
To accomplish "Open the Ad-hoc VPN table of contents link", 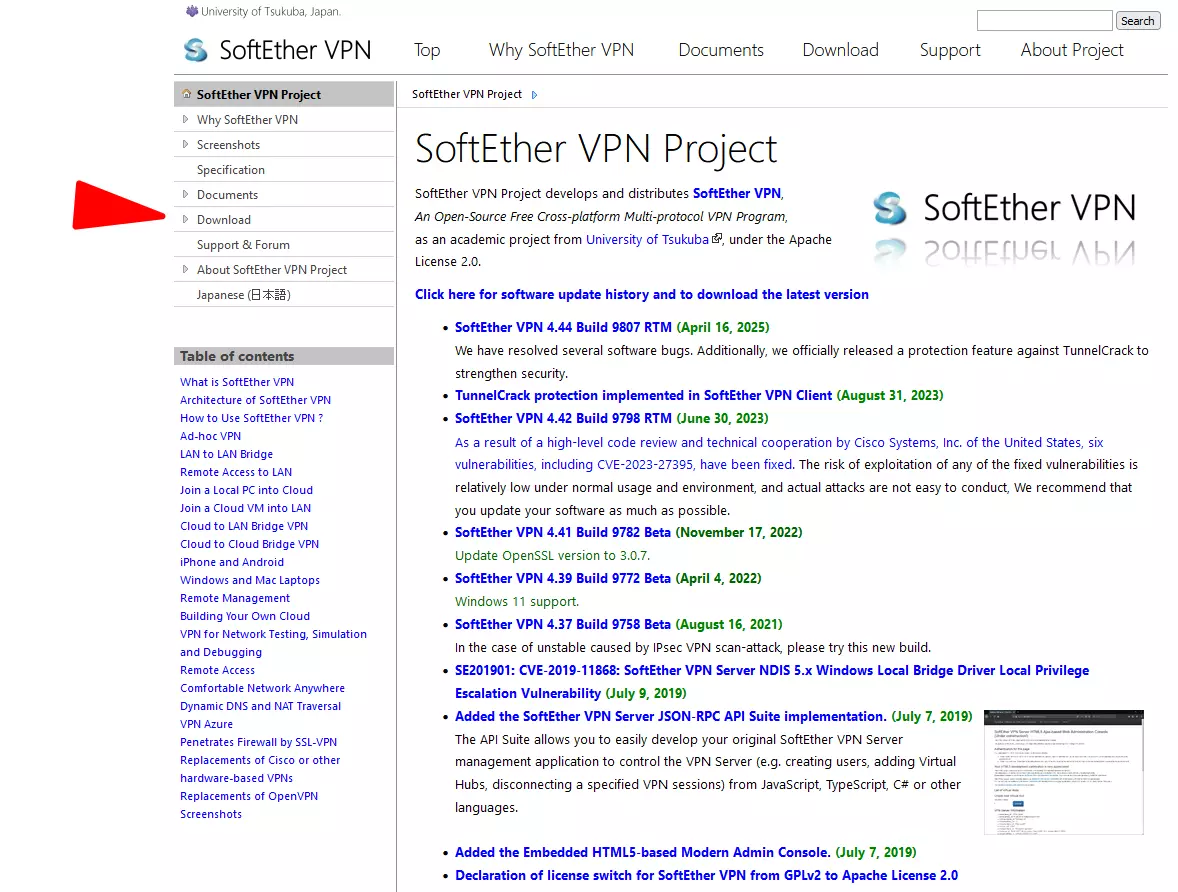I will click(210, 436).
